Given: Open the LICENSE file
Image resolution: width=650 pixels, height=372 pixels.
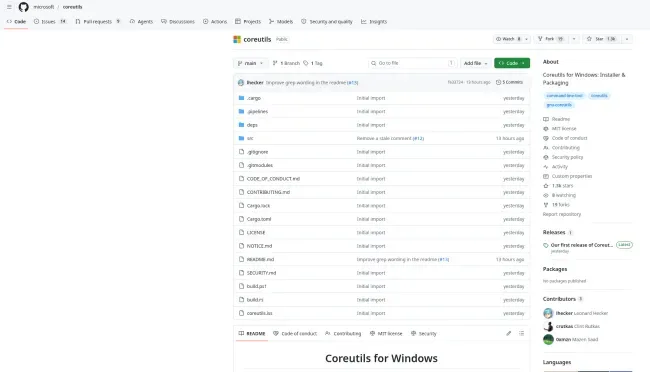Looking at the screenshot, I should point(256,233).
